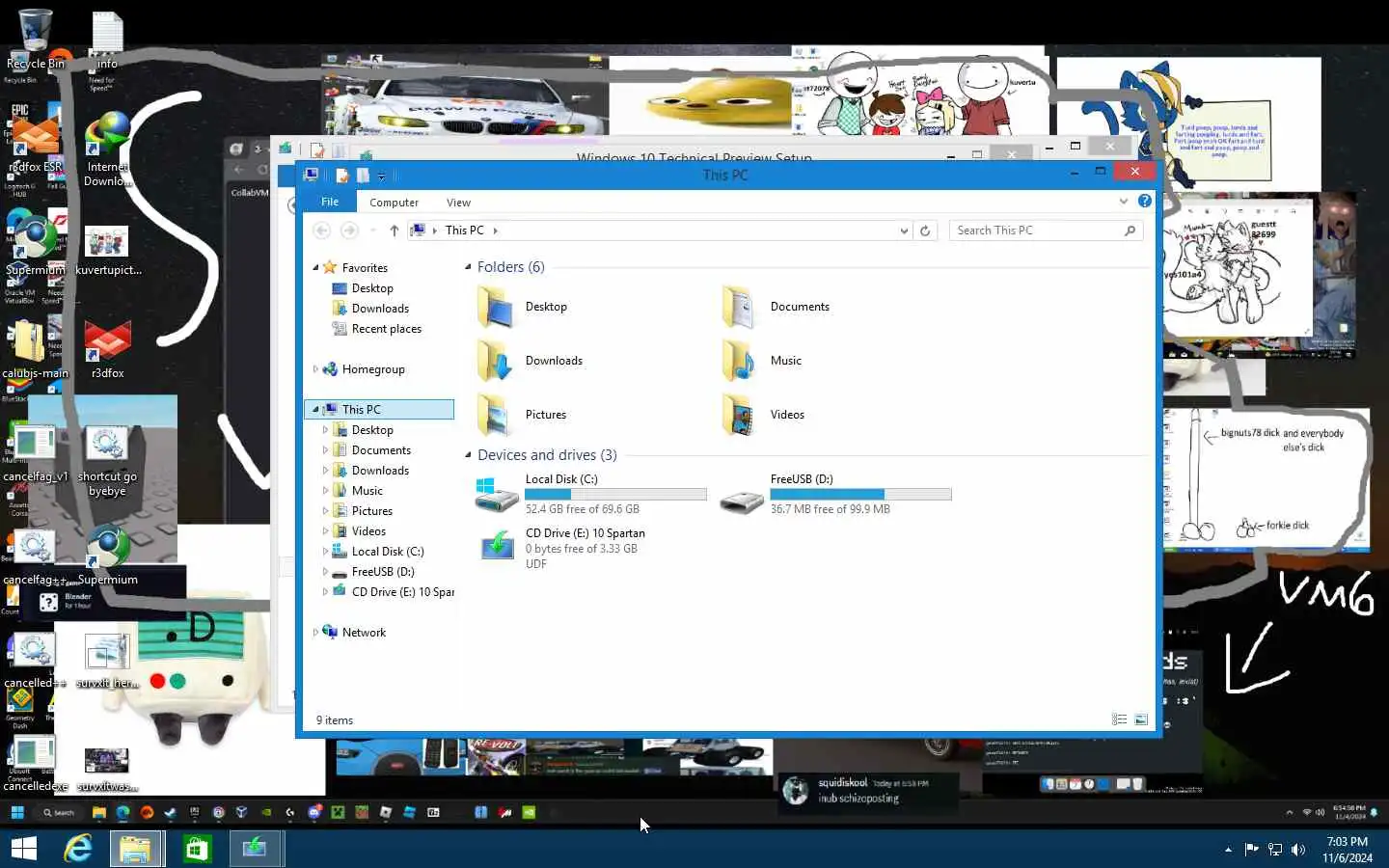Select the kuvertupict desktop image thumbnail
The image size is (1389, 868).
(x=107, y=241)
